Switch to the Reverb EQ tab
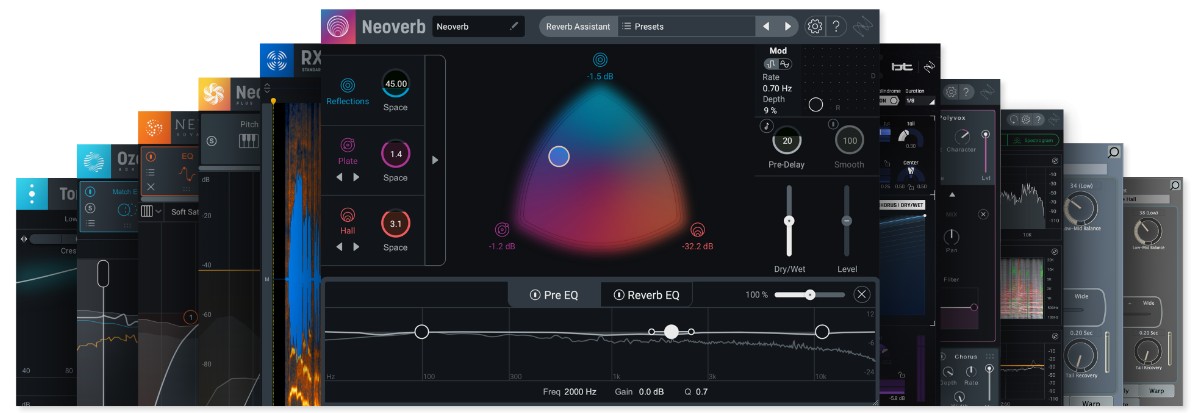Viewport: 1200px width, 413px height. 646,295
